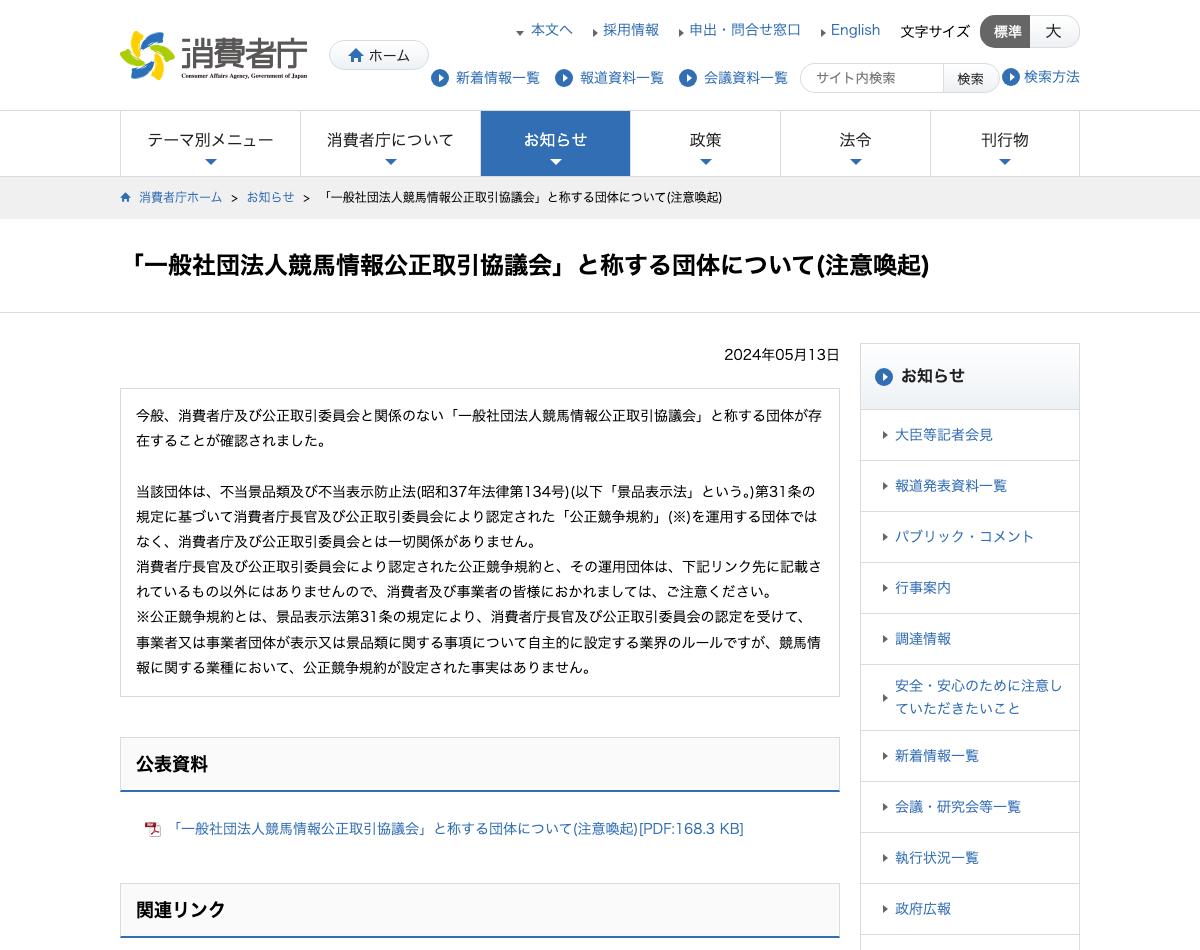This screenshot has height=950, width=1200.
Task: Click the 文字サイズ label
Action: pos(935,32)
